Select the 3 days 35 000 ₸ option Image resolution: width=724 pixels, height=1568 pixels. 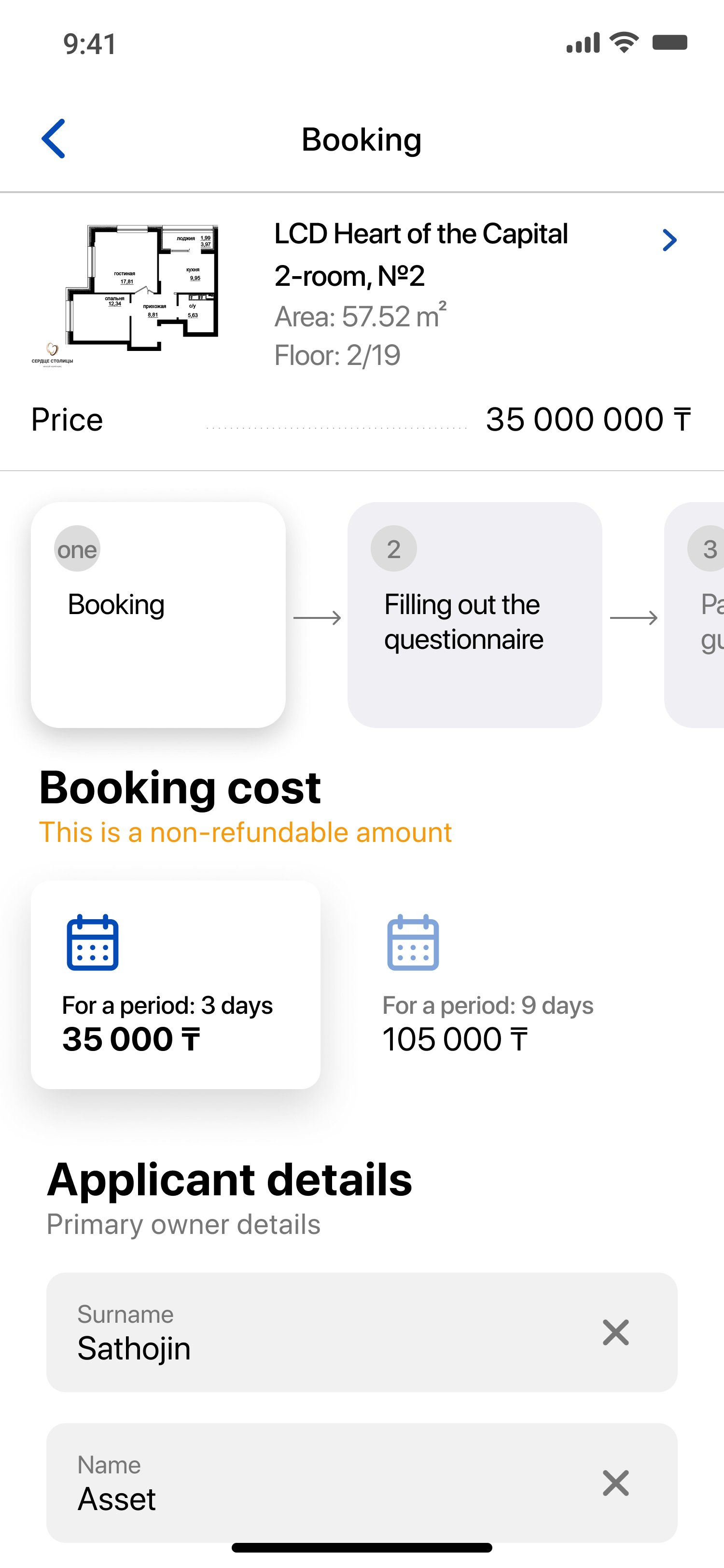tap(175, 984)
